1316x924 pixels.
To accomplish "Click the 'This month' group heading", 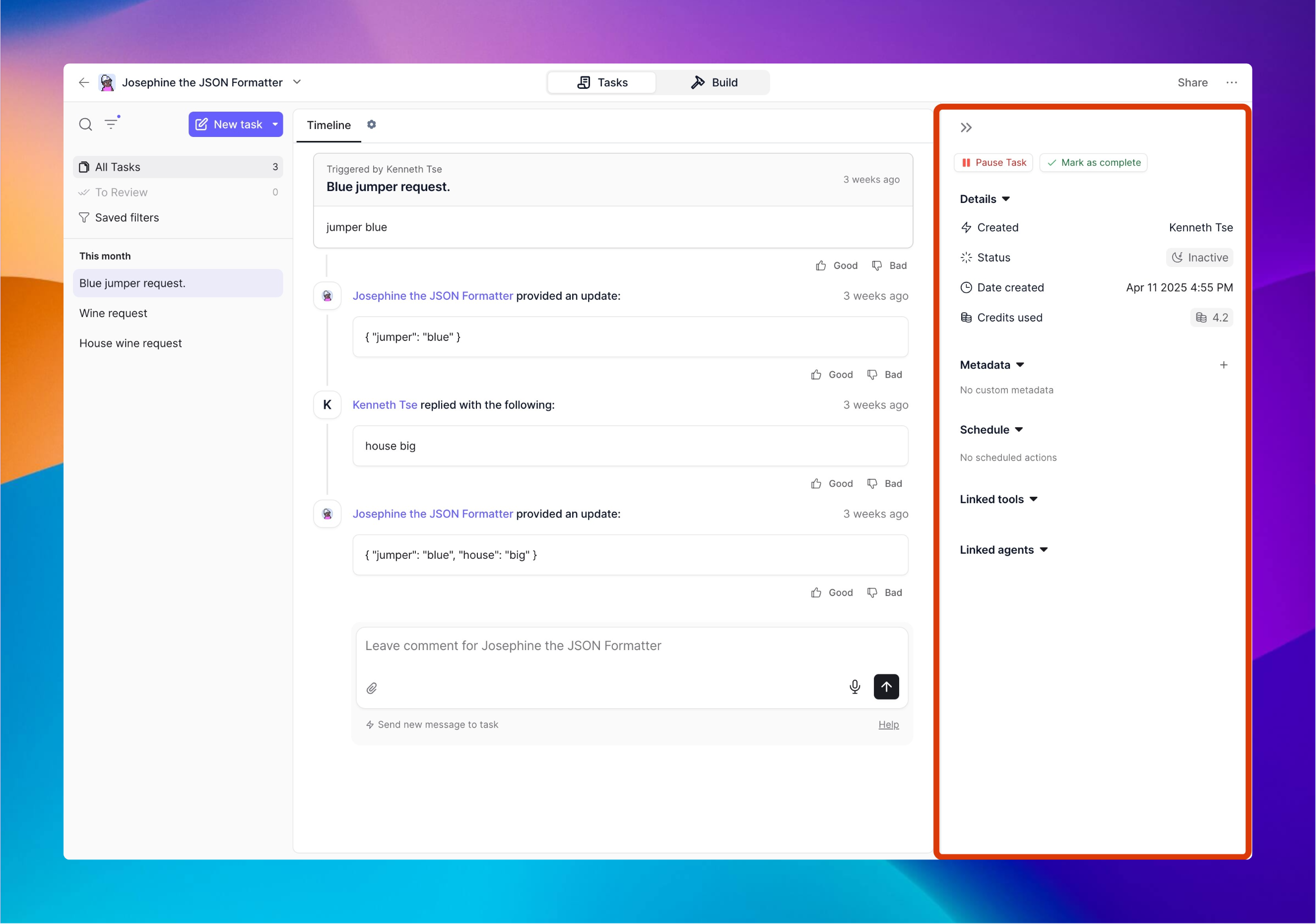I will click(105, 256).
